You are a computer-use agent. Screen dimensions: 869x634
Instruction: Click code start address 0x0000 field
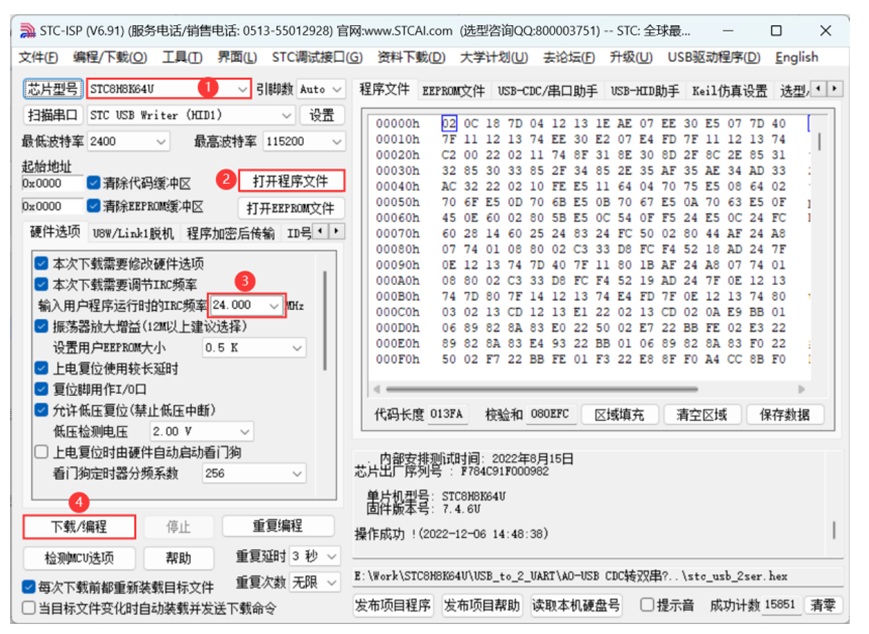click(x=51, y=183)
